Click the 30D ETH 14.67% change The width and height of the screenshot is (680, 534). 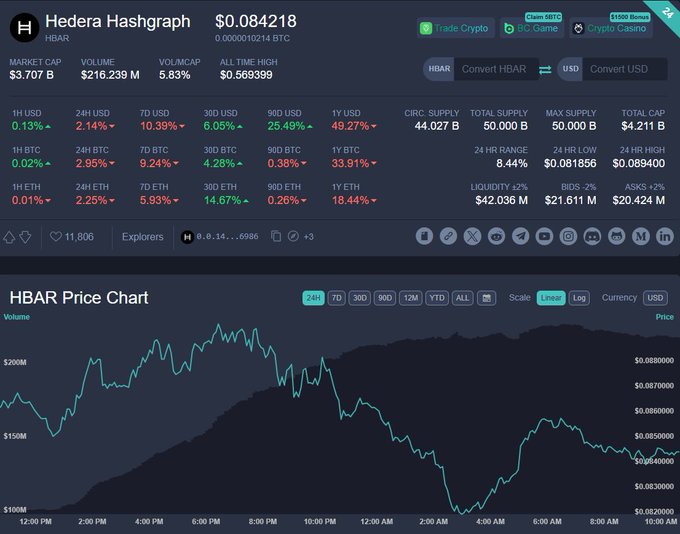[226, 200]
